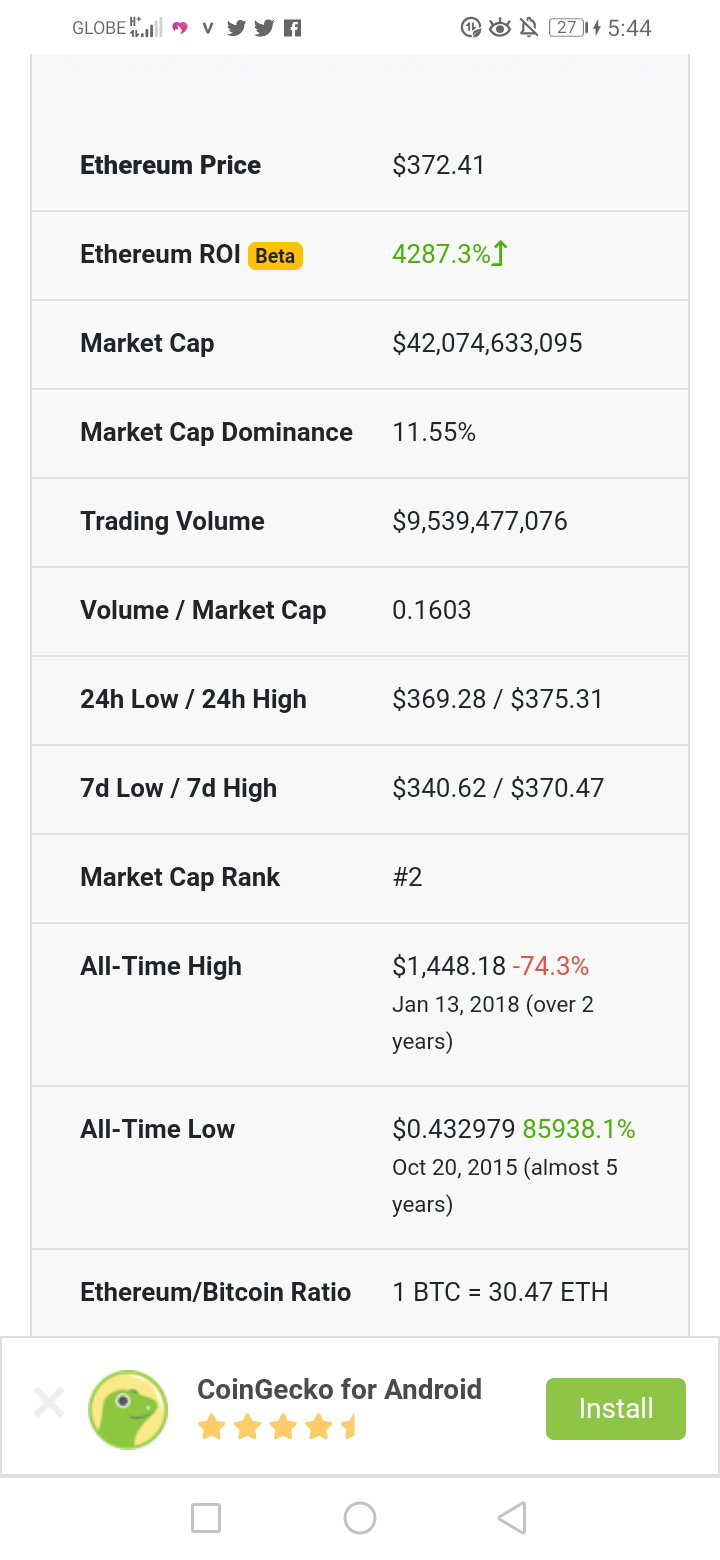The width and height of the screenshot is (720, 1560).
Task: Tap the star rating in the banner
Action: [277, 1427]
